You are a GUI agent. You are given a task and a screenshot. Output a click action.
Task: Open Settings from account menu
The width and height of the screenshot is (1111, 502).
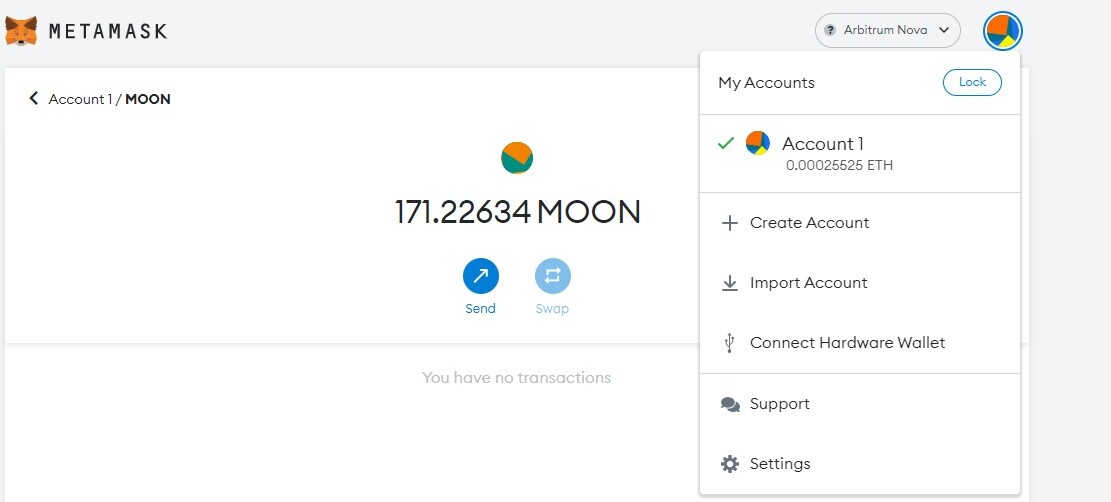(859, 464)
